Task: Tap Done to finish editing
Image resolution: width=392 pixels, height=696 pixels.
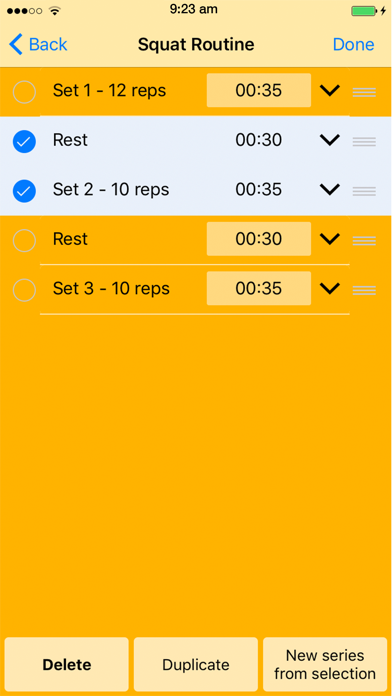Action: 353,44
